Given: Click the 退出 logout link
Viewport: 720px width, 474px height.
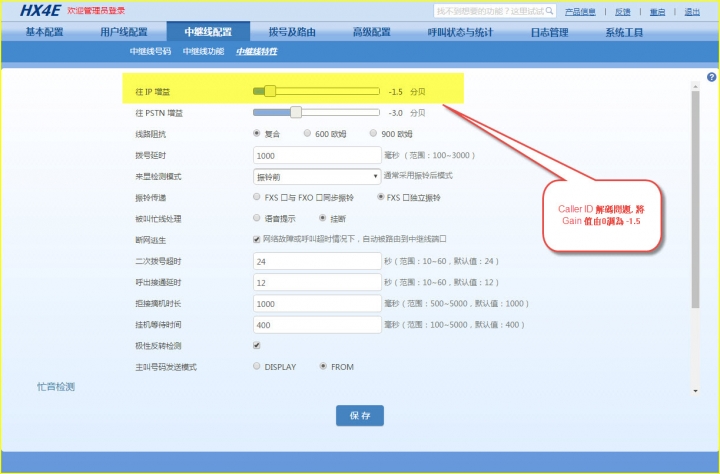Looking at the screenshot, I should coord(692,12).
